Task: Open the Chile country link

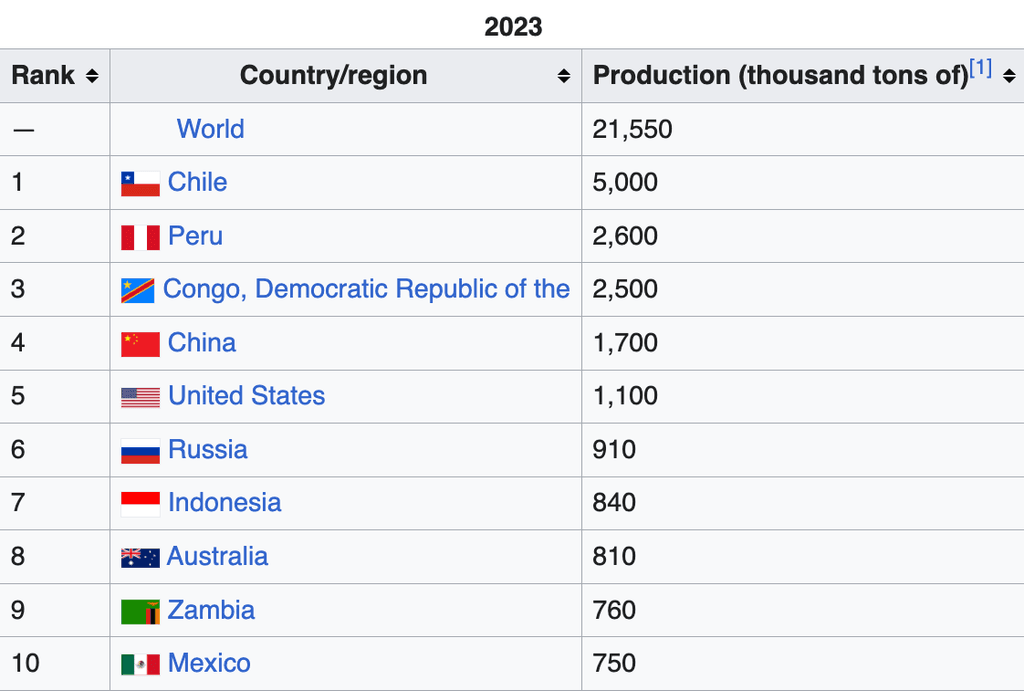Action: coord(197,182)
